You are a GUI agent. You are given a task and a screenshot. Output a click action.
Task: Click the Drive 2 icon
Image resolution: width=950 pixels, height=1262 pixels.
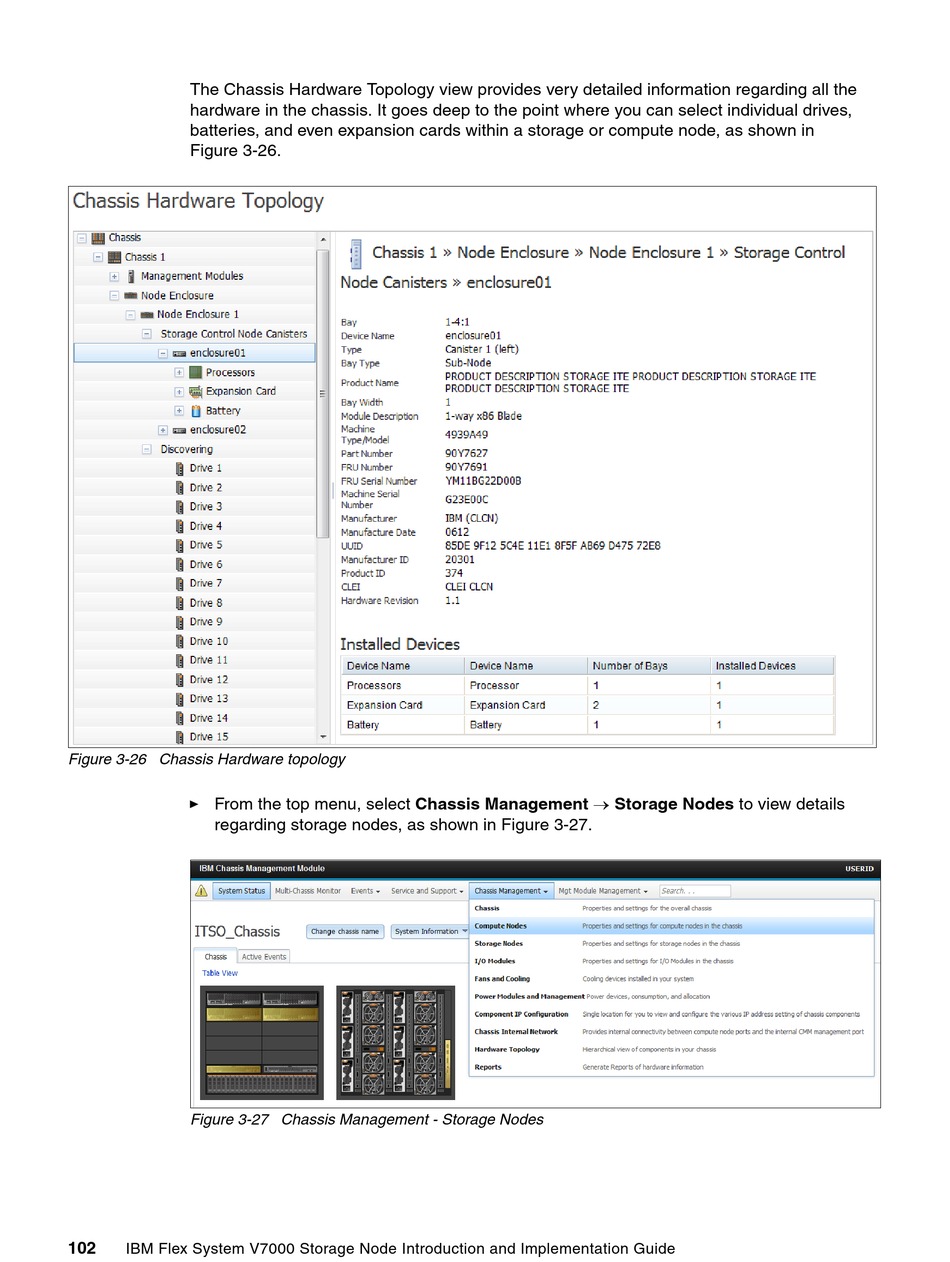(180, 488)
